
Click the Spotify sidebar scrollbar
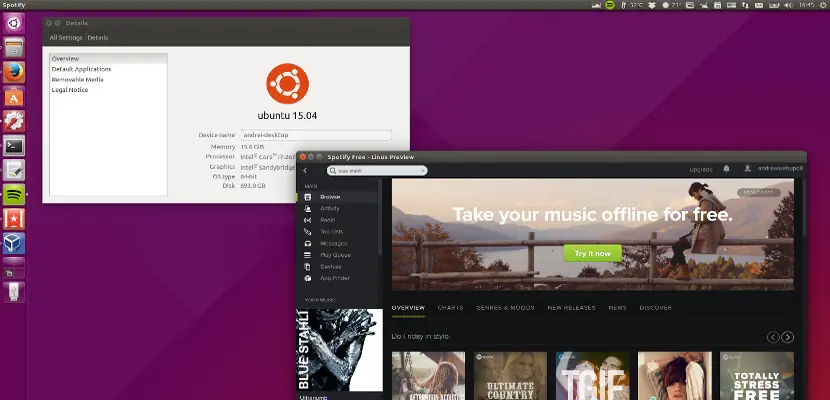click(x=380, y=217)
